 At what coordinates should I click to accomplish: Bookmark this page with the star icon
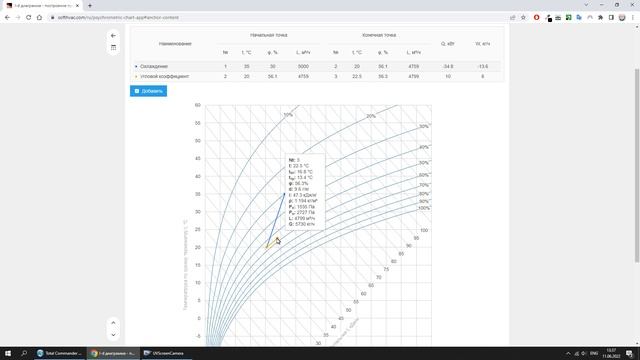523,18
